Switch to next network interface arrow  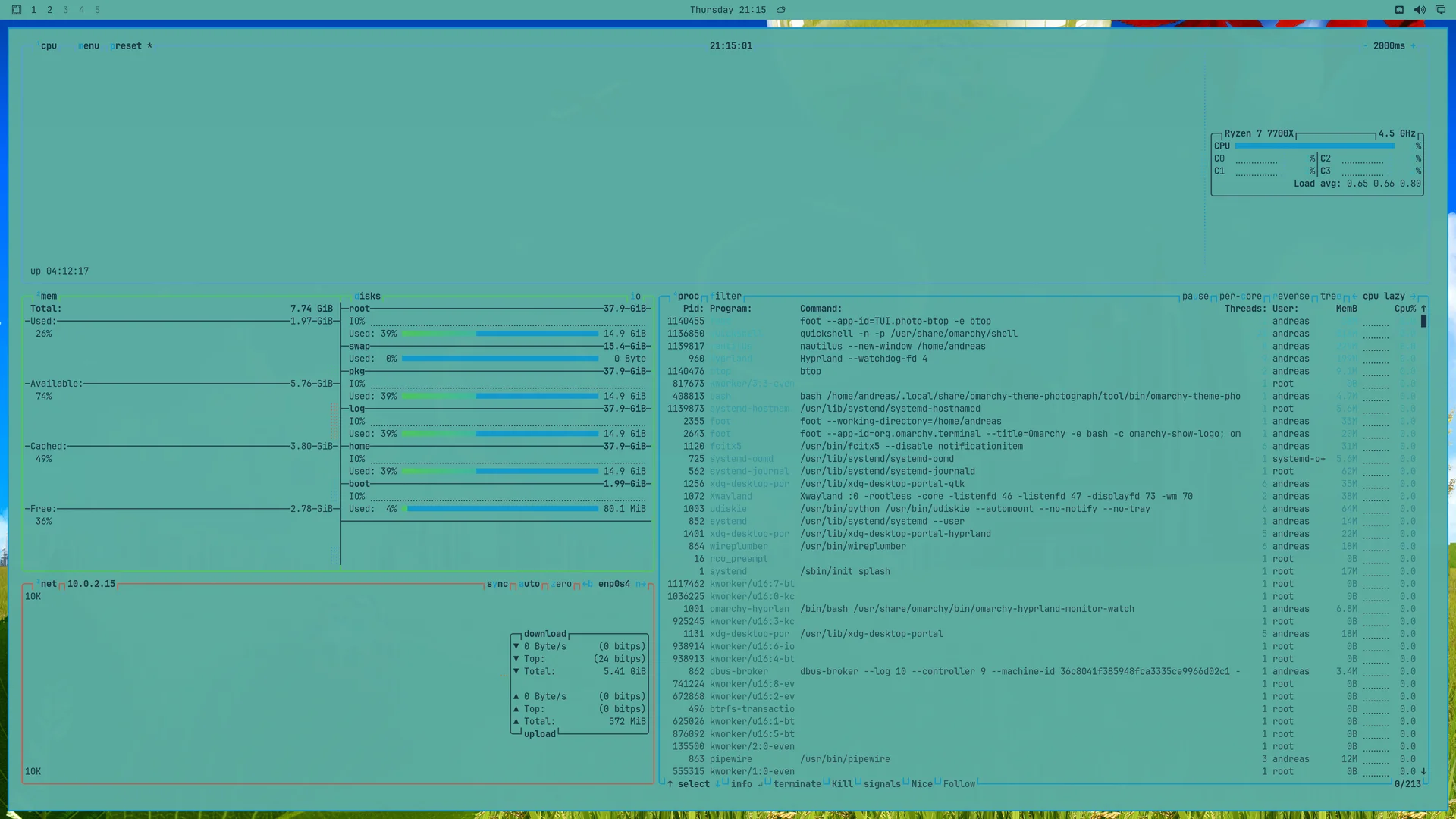pyautogui.click(x=641, y=584)
